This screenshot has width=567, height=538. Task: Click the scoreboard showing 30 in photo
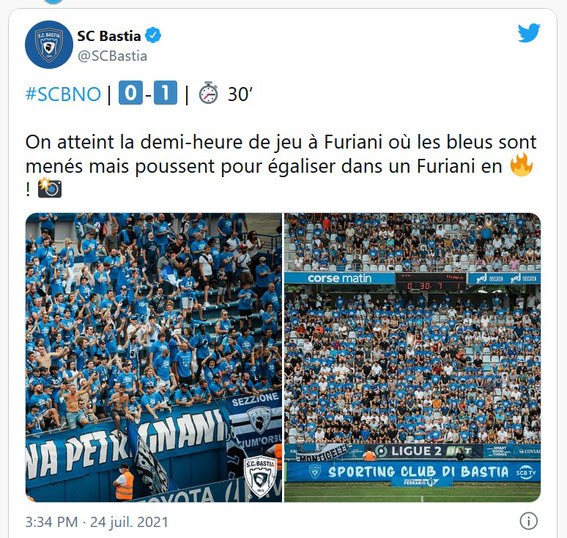tap(431, 283)
